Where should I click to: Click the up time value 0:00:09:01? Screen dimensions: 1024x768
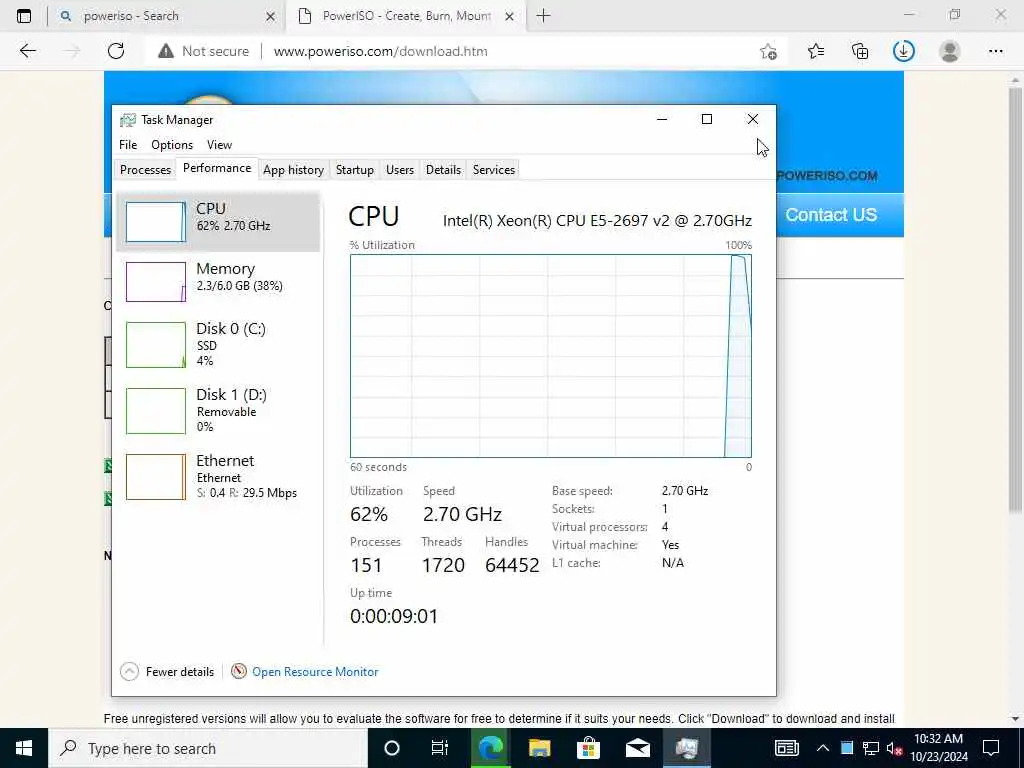[x=394, y=616]
